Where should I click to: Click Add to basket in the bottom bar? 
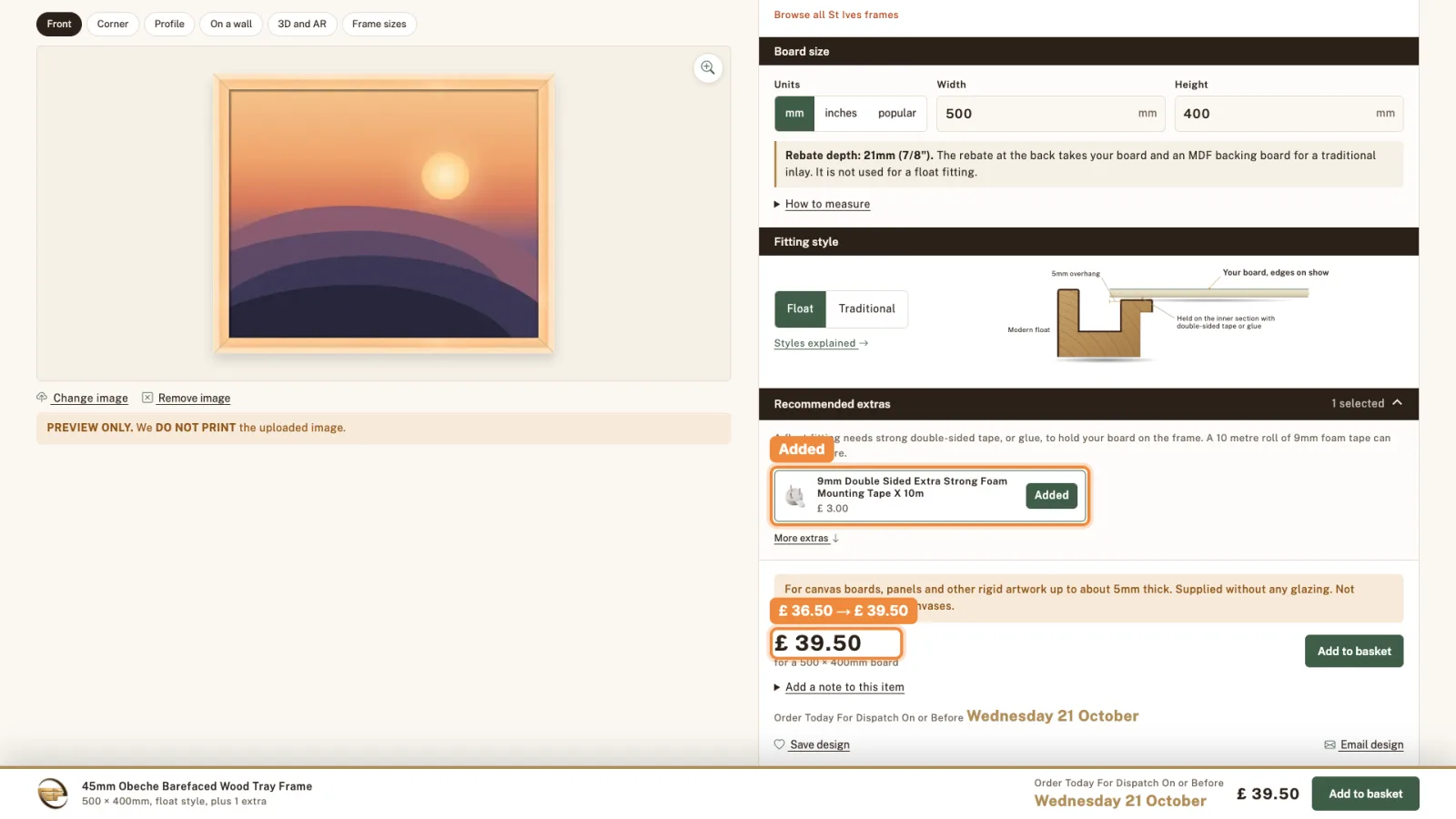[1365, 794]
